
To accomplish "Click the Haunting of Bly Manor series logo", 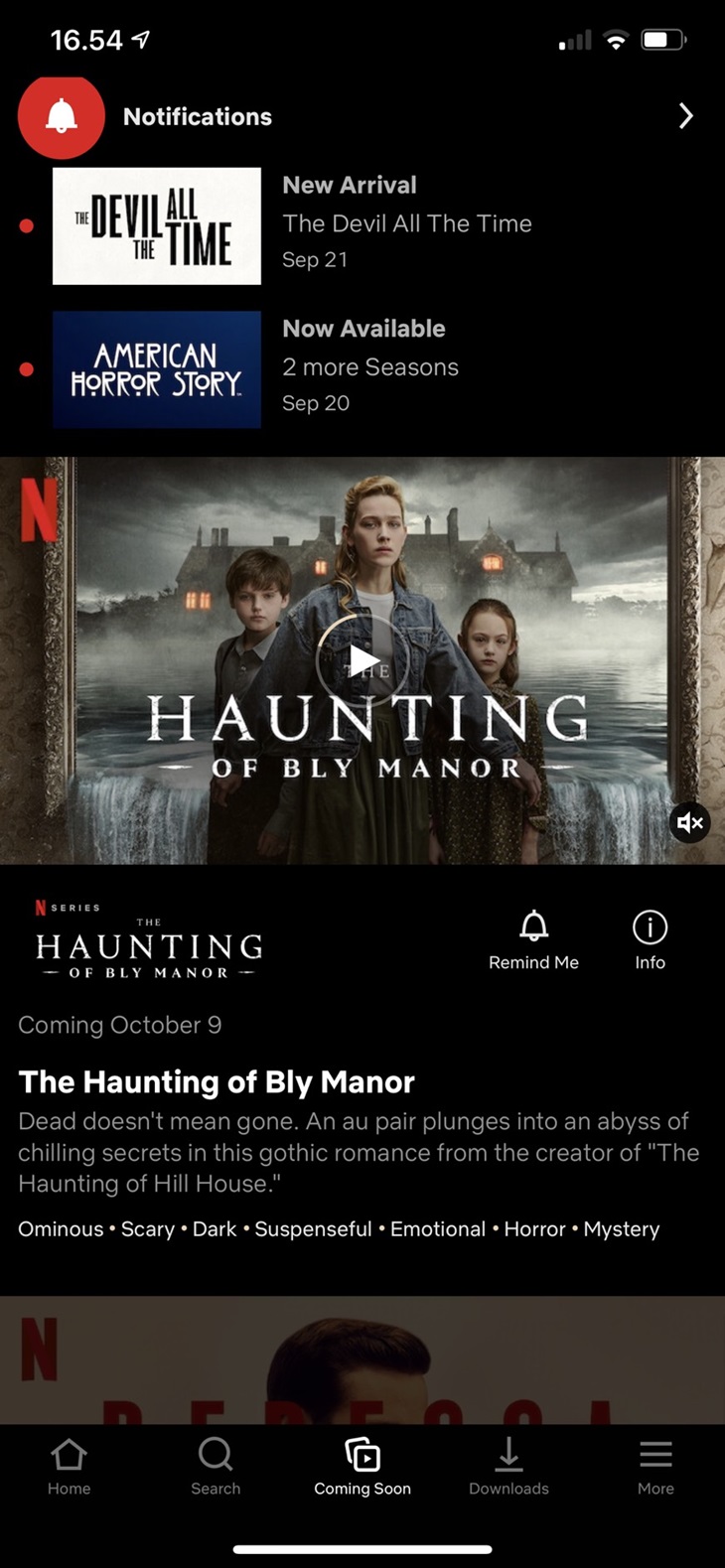I will click(149, 940).
